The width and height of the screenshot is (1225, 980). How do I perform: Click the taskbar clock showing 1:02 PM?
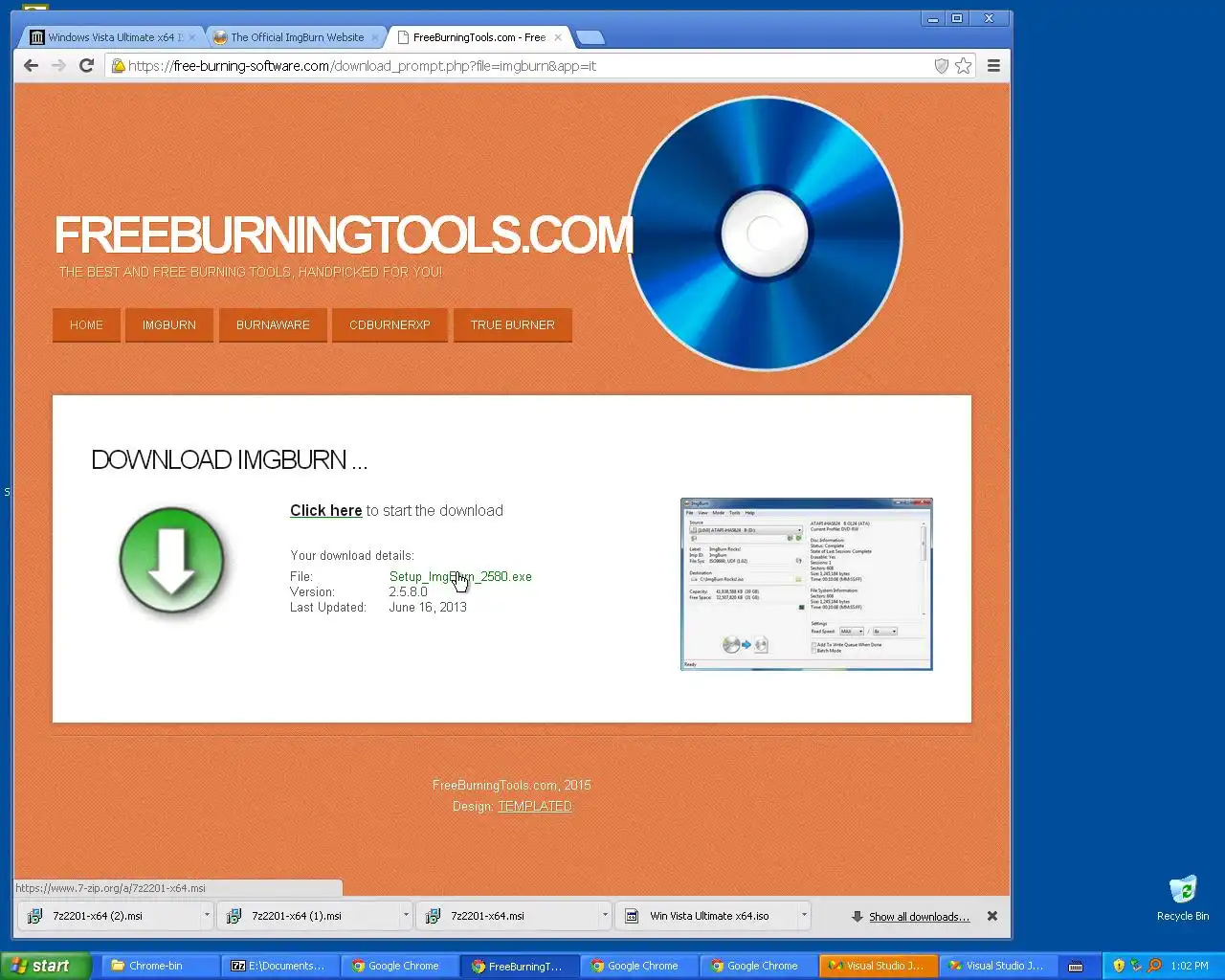1190,966
